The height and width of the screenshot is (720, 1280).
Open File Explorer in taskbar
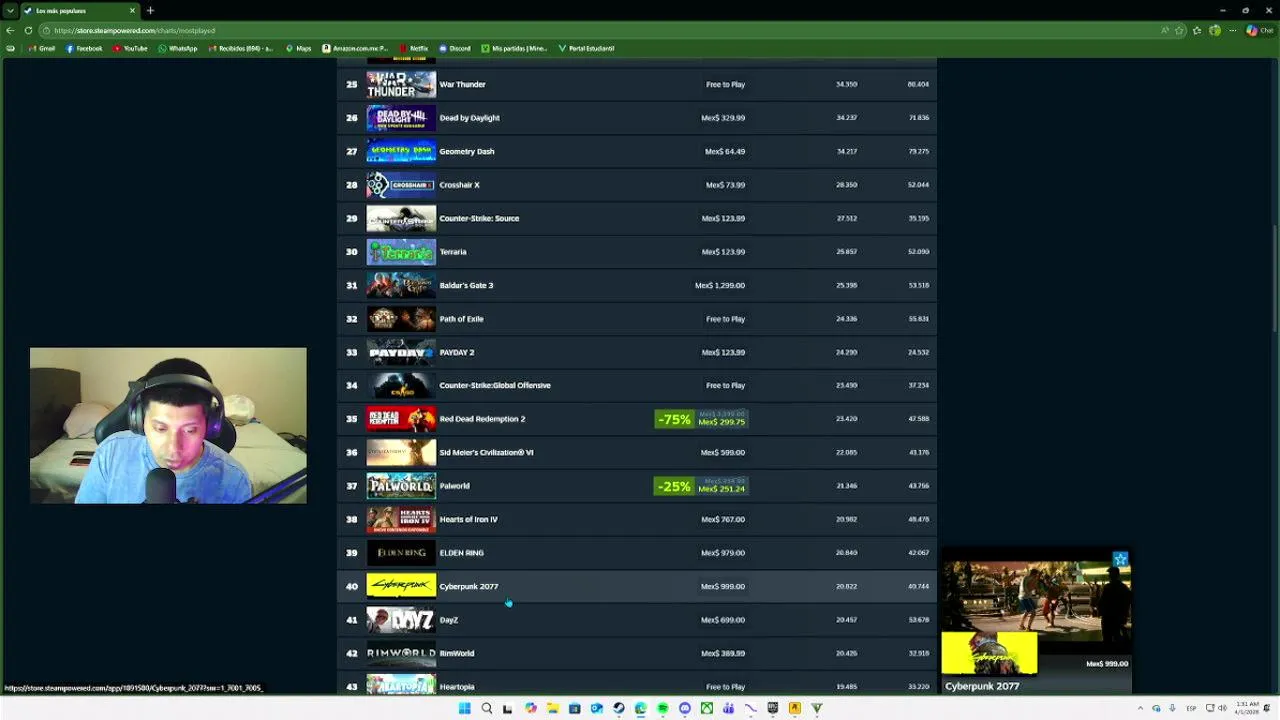tap(553, 708)
